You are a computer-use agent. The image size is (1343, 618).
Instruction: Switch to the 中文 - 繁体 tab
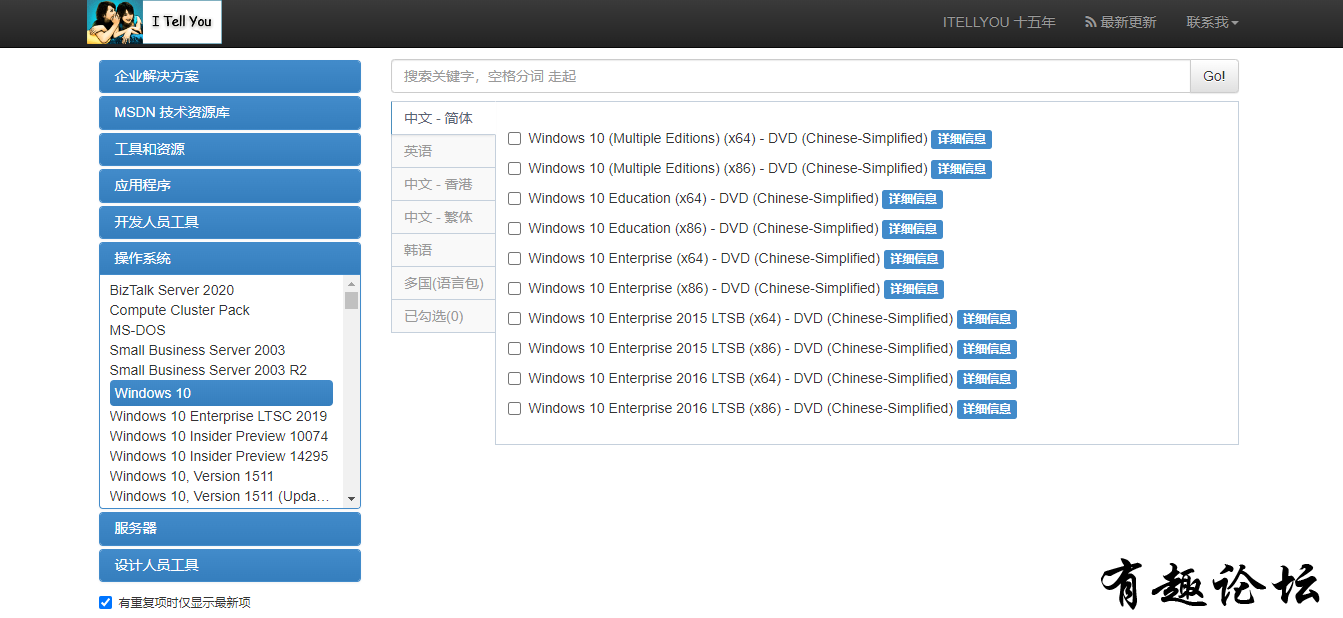(443, 217)
